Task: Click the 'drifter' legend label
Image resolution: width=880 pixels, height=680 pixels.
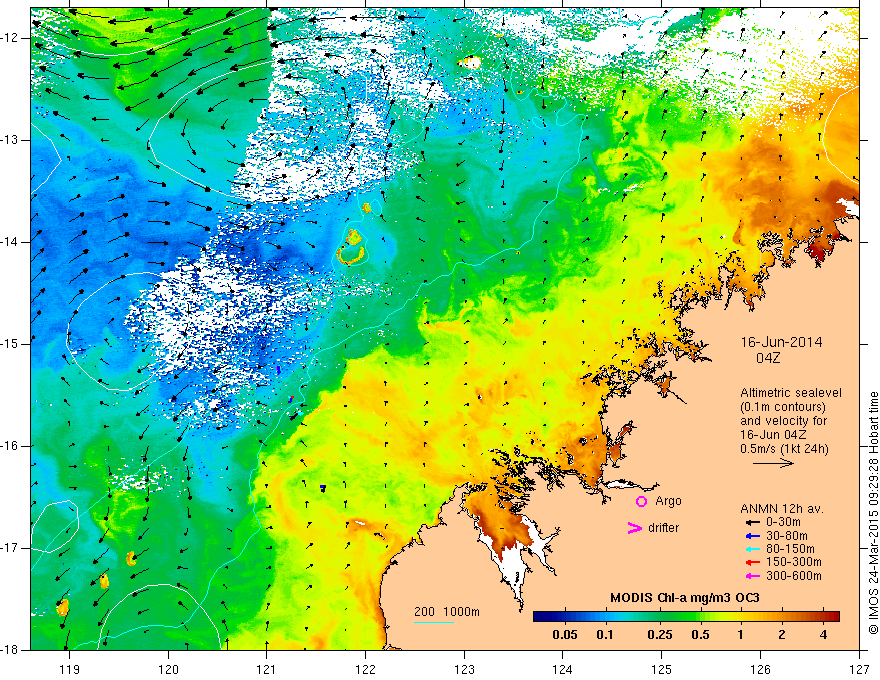Action: (663, 528)
